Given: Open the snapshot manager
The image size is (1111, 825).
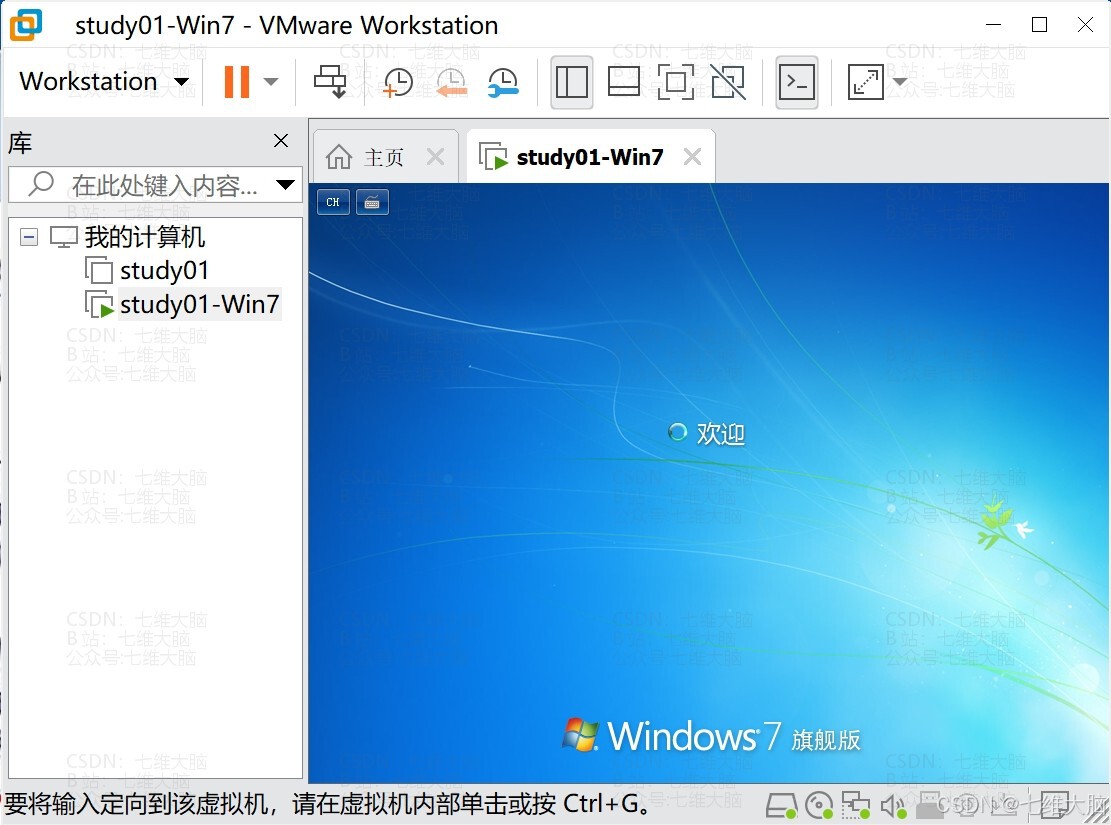Looking at the screenshot, I should [x=504, y=82].
